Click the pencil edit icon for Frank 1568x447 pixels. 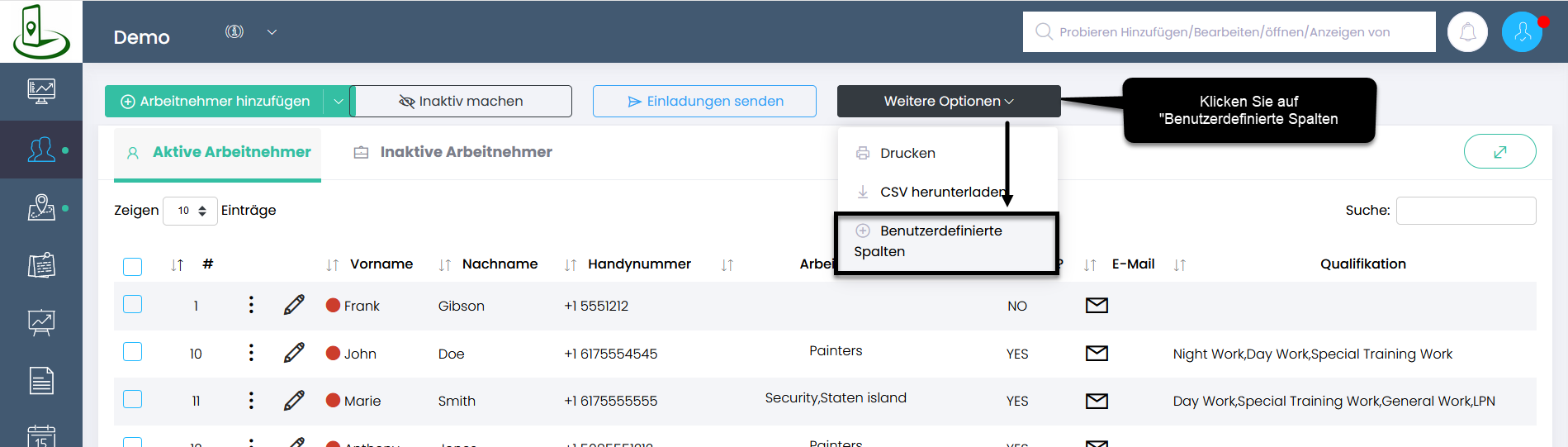click(x=294, y=305)
